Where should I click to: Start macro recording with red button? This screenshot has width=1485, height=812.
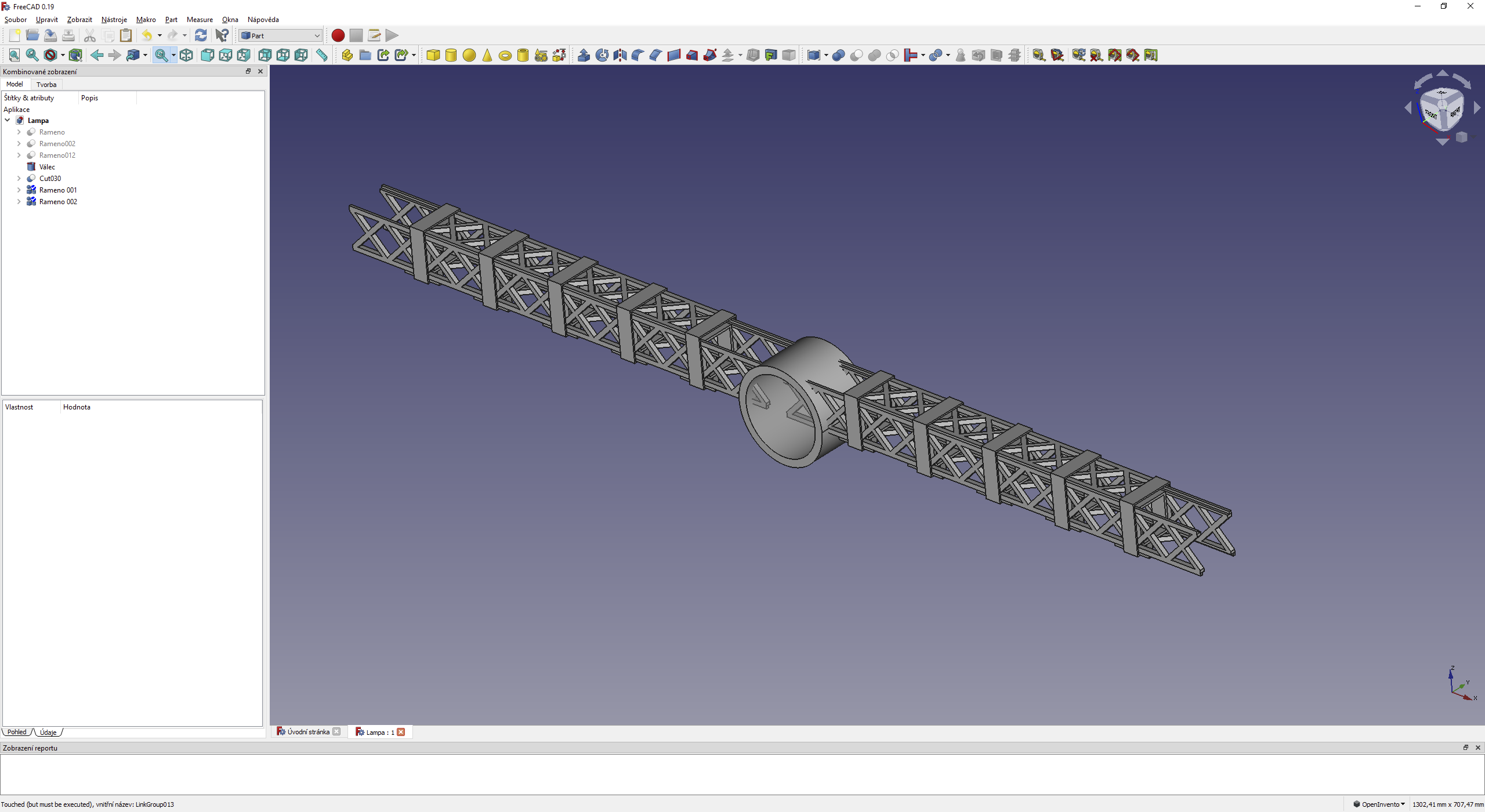click(x=338, y=35)
